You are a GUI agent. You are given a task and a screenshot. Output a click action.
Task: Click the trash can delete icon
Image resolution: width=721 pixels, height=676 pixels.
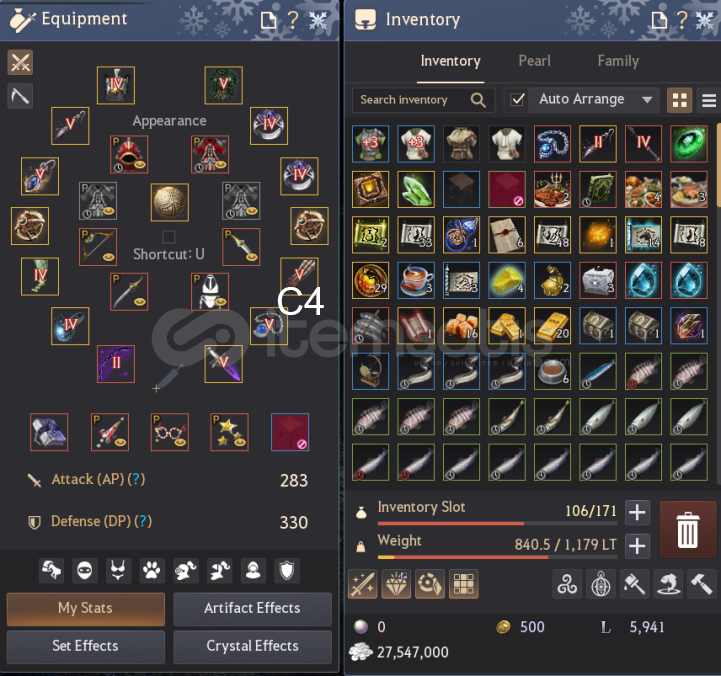(x=687, y=529)
